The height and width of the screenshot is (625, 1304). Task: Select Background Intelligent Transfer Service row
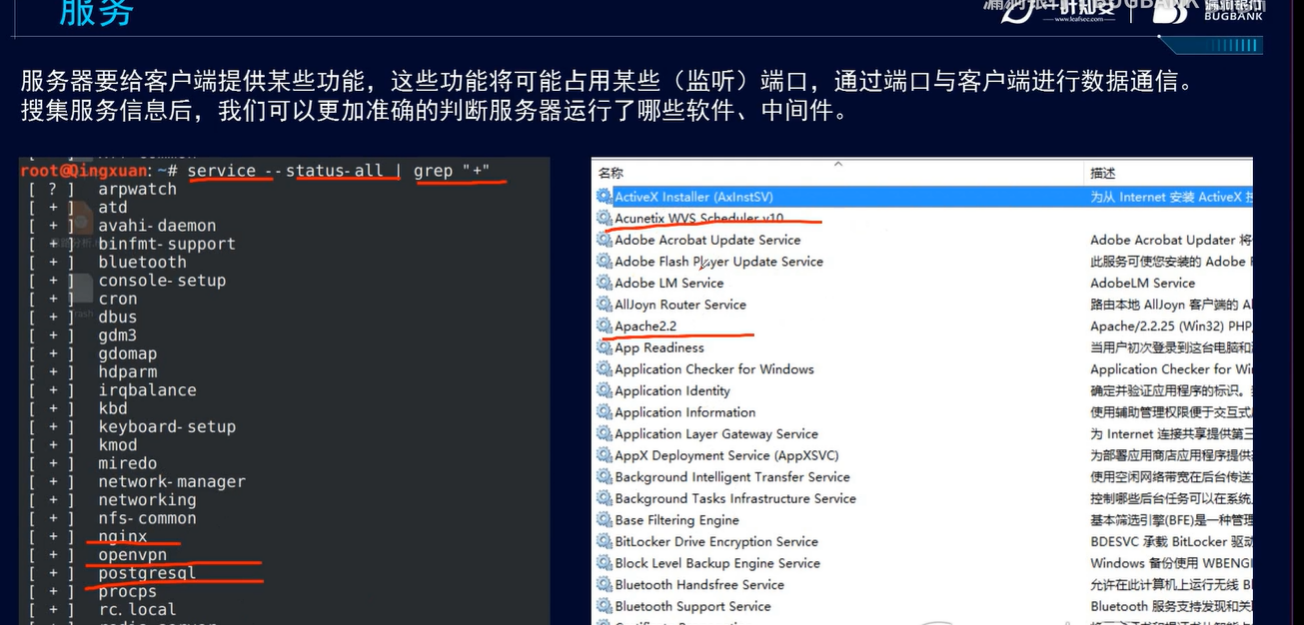(922, 477)
